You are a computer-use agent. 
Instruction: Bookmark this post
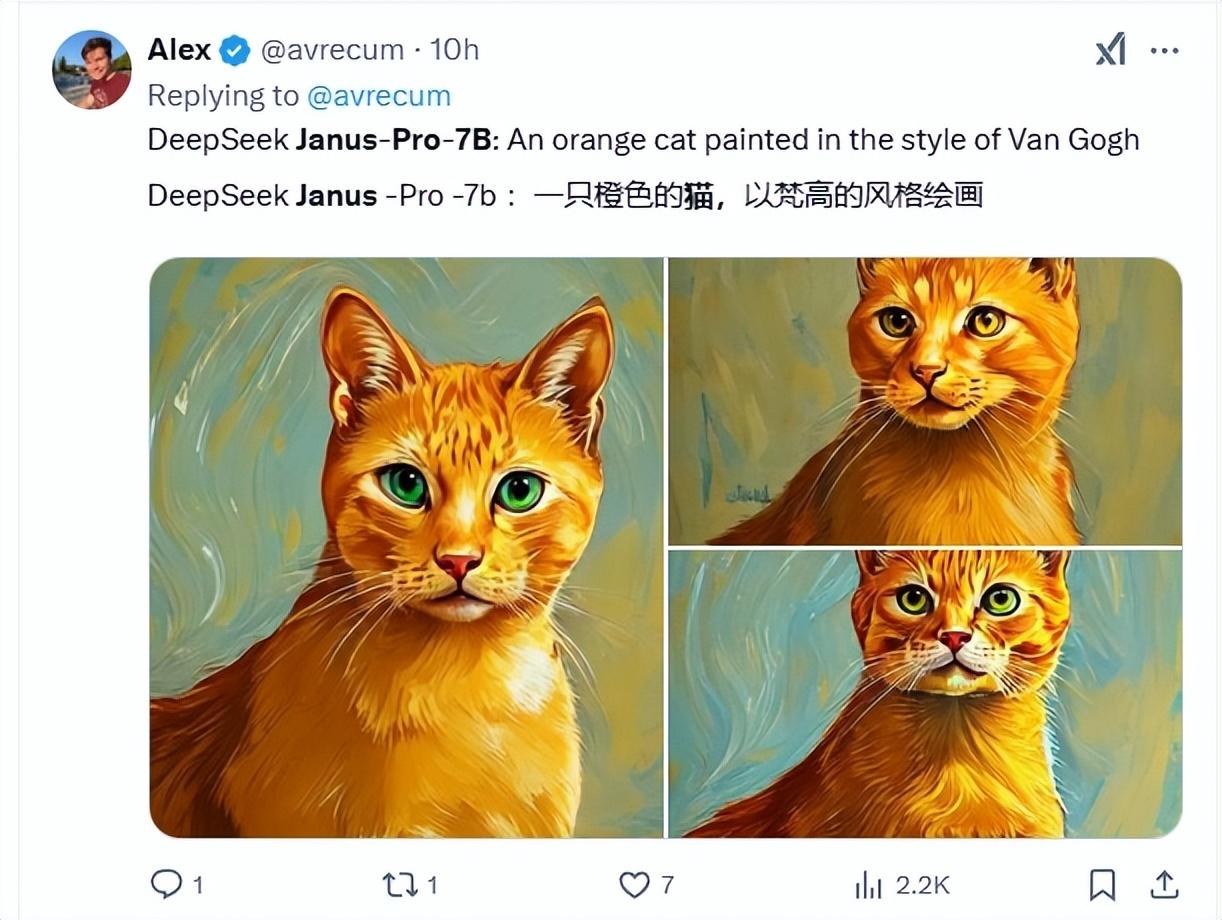[x=1102, y=884]
